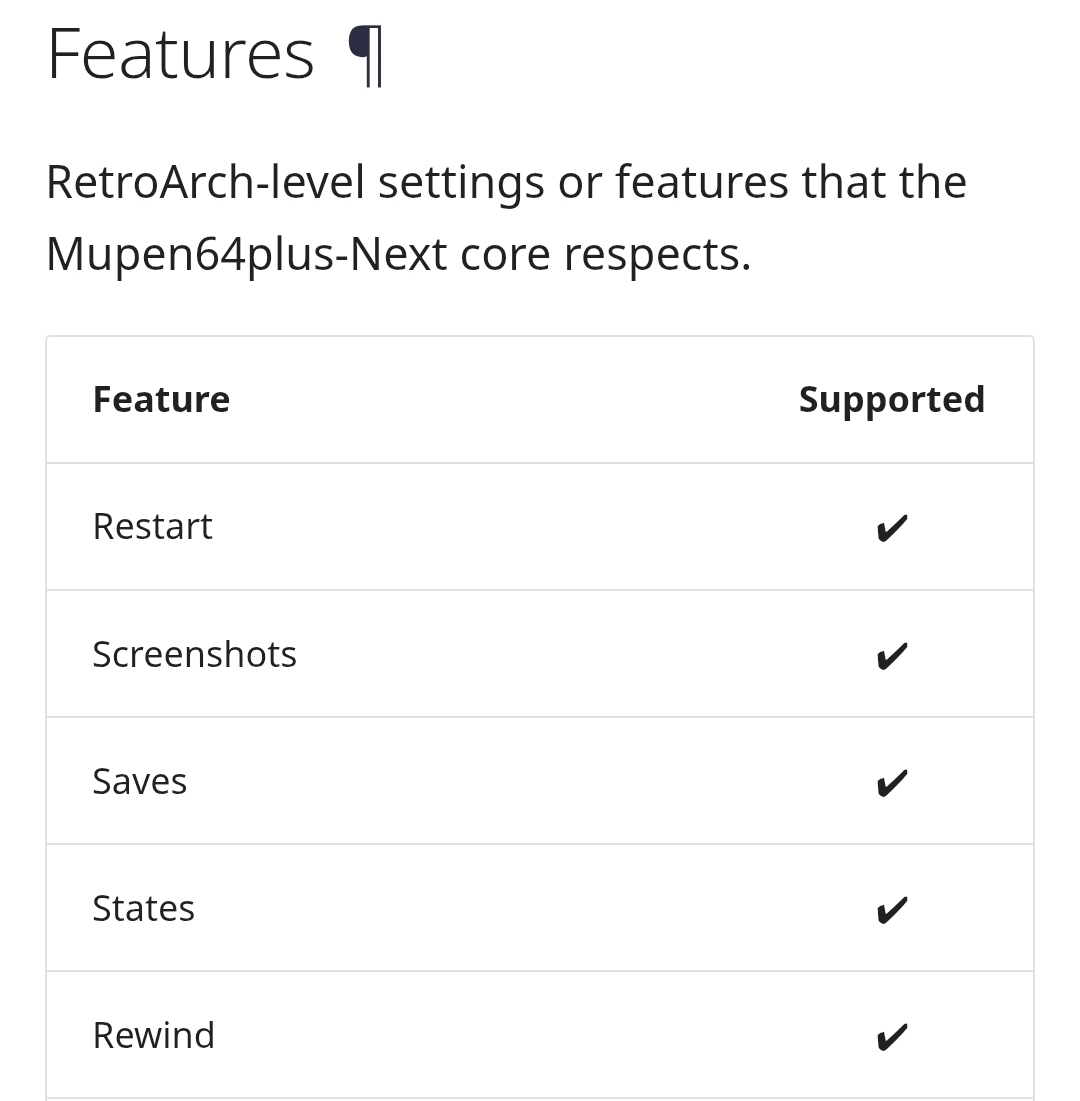Select the Supported column header
The image size is (1080, 1101).
pyautogui.click(x=891, y=399)
